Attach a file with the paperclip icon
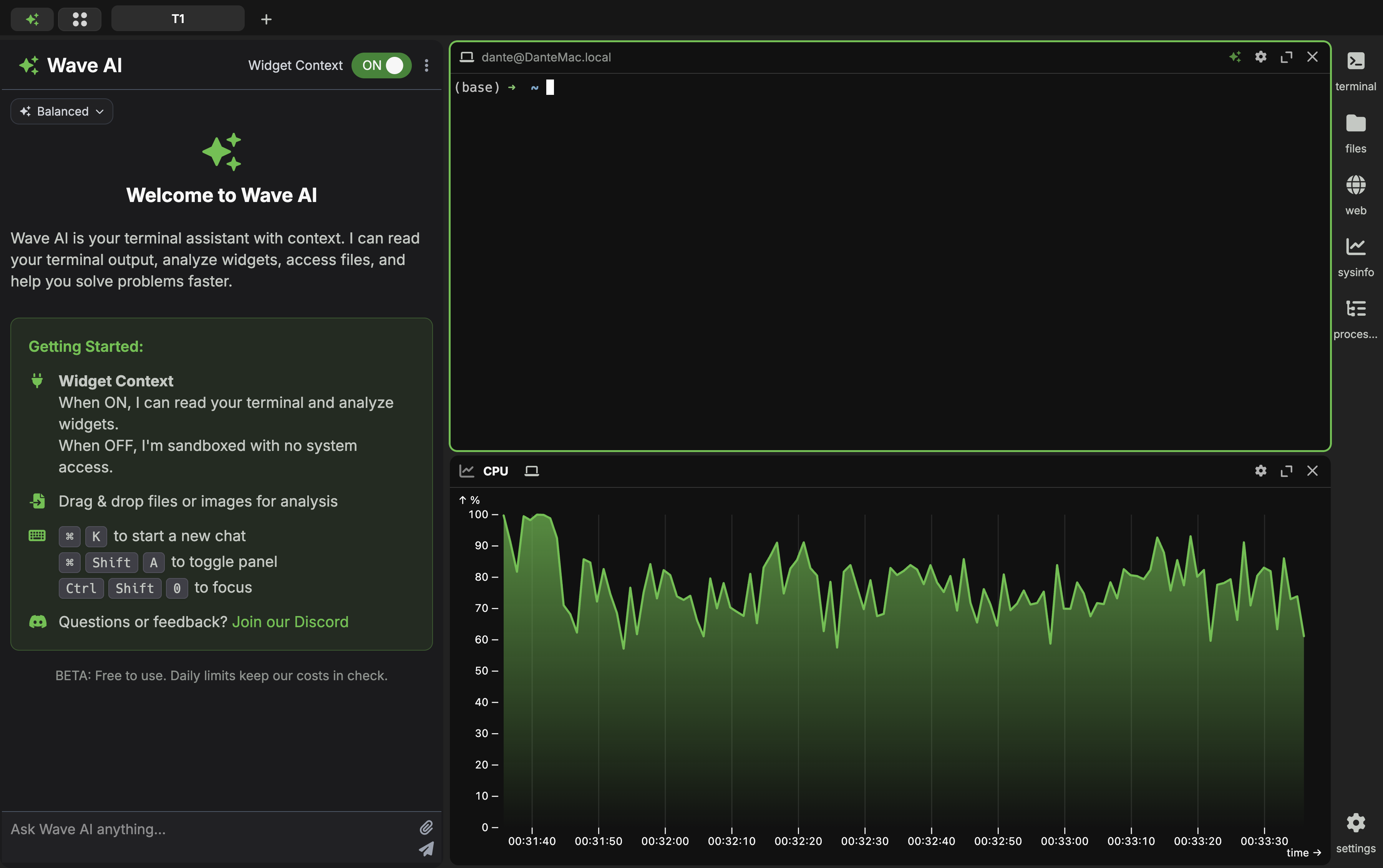 (x=426, y=827)
